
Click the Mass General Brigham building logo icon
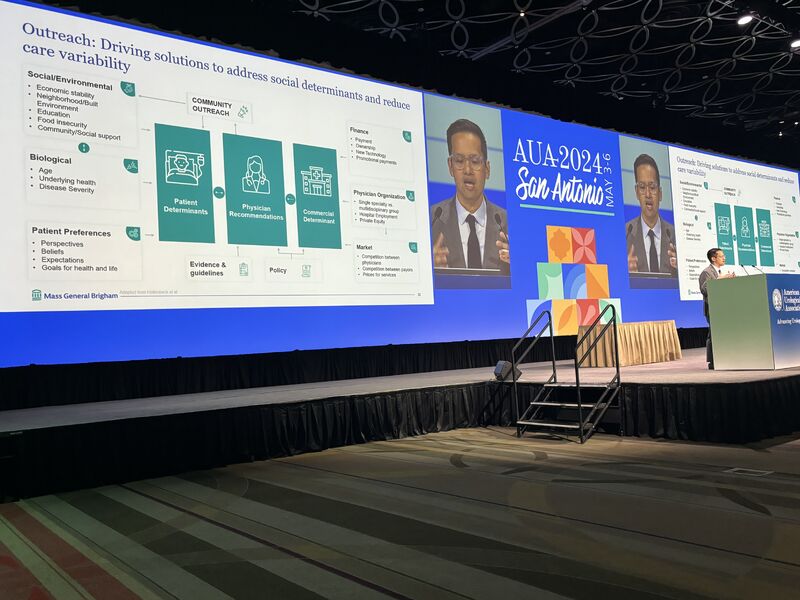[37, 295]
